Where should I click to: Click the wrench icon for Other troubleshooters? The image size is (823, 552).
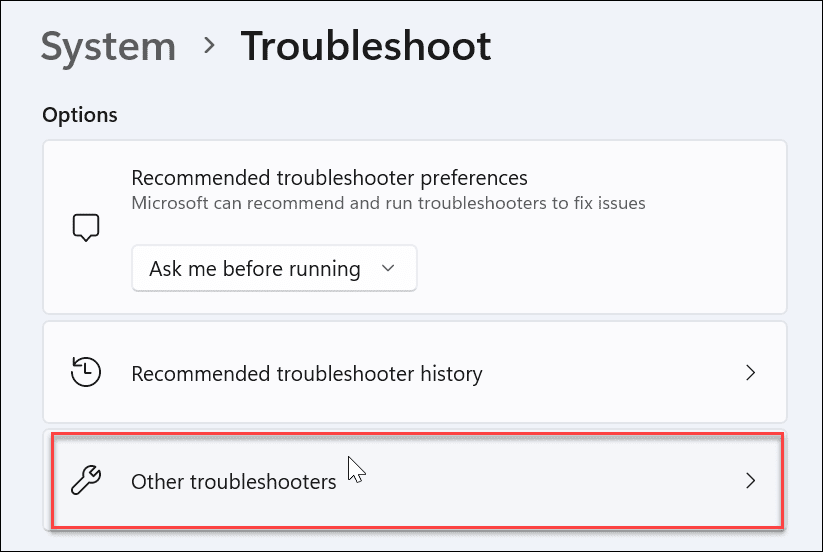coord(87,481)
